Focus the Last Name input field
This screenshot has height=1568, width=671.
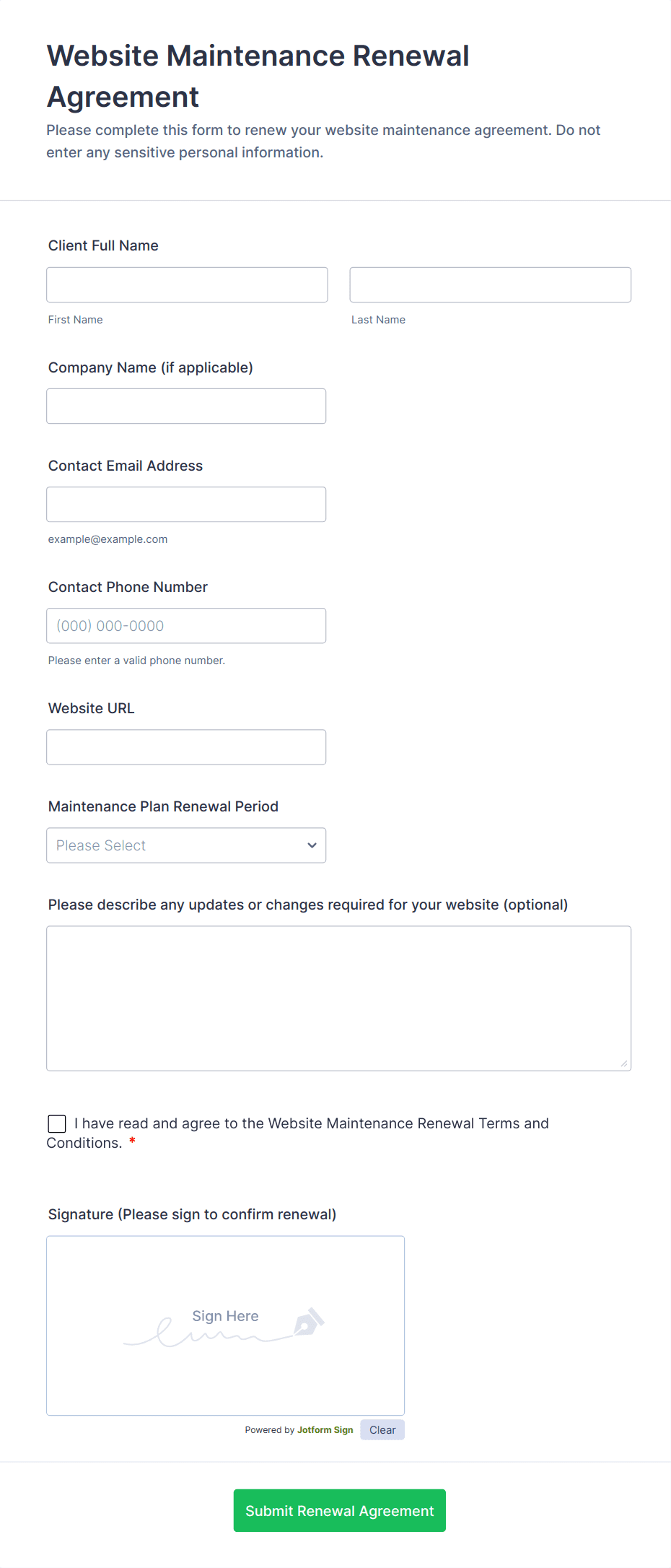coord(491,284)
